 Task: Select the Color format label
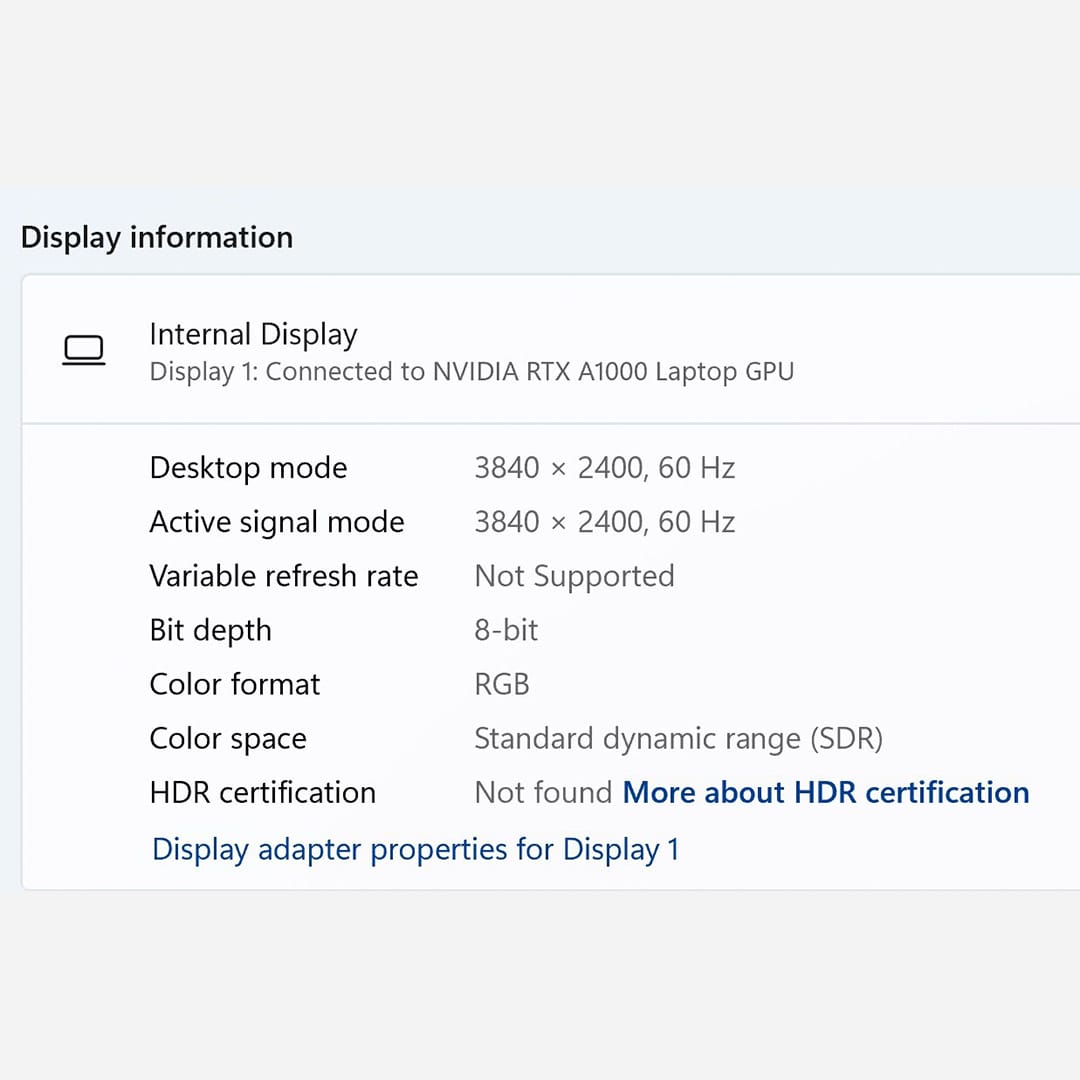tap(235, 685)
